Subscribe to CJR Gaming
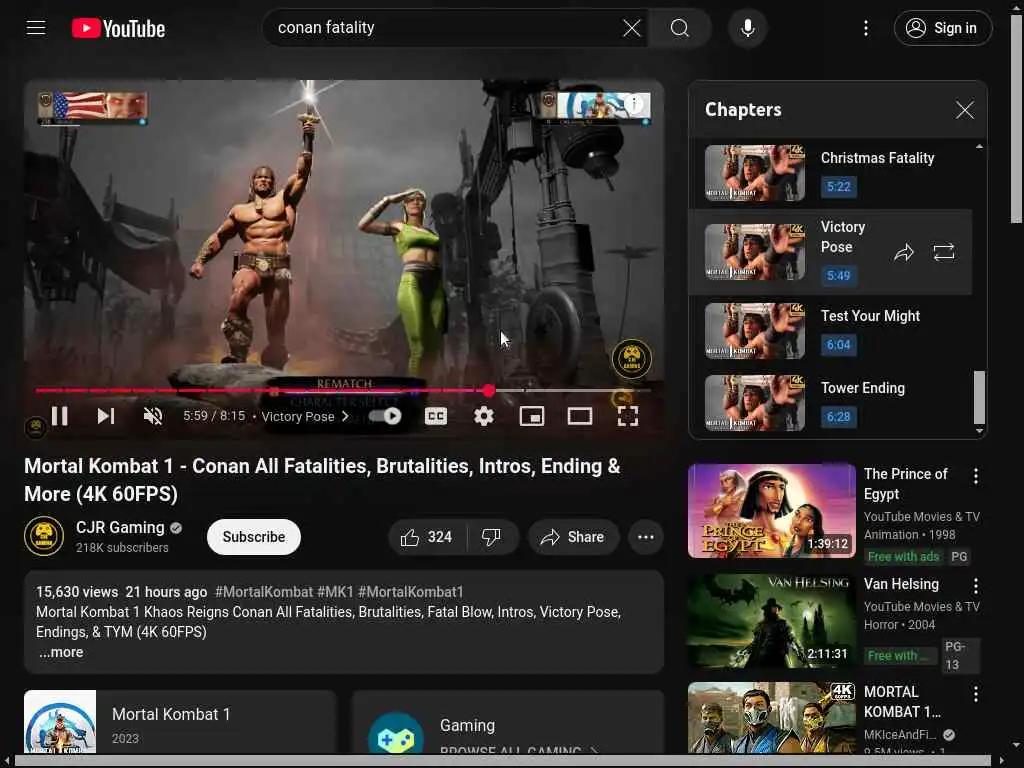The width and height of the screenshot is (1024, 768). 253,537
